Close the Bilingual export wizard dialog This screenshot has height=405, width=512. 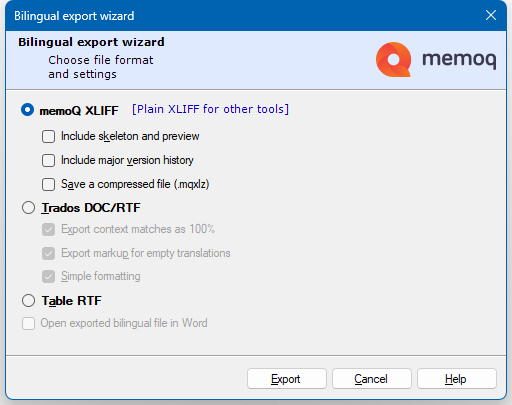coord(491,15)
